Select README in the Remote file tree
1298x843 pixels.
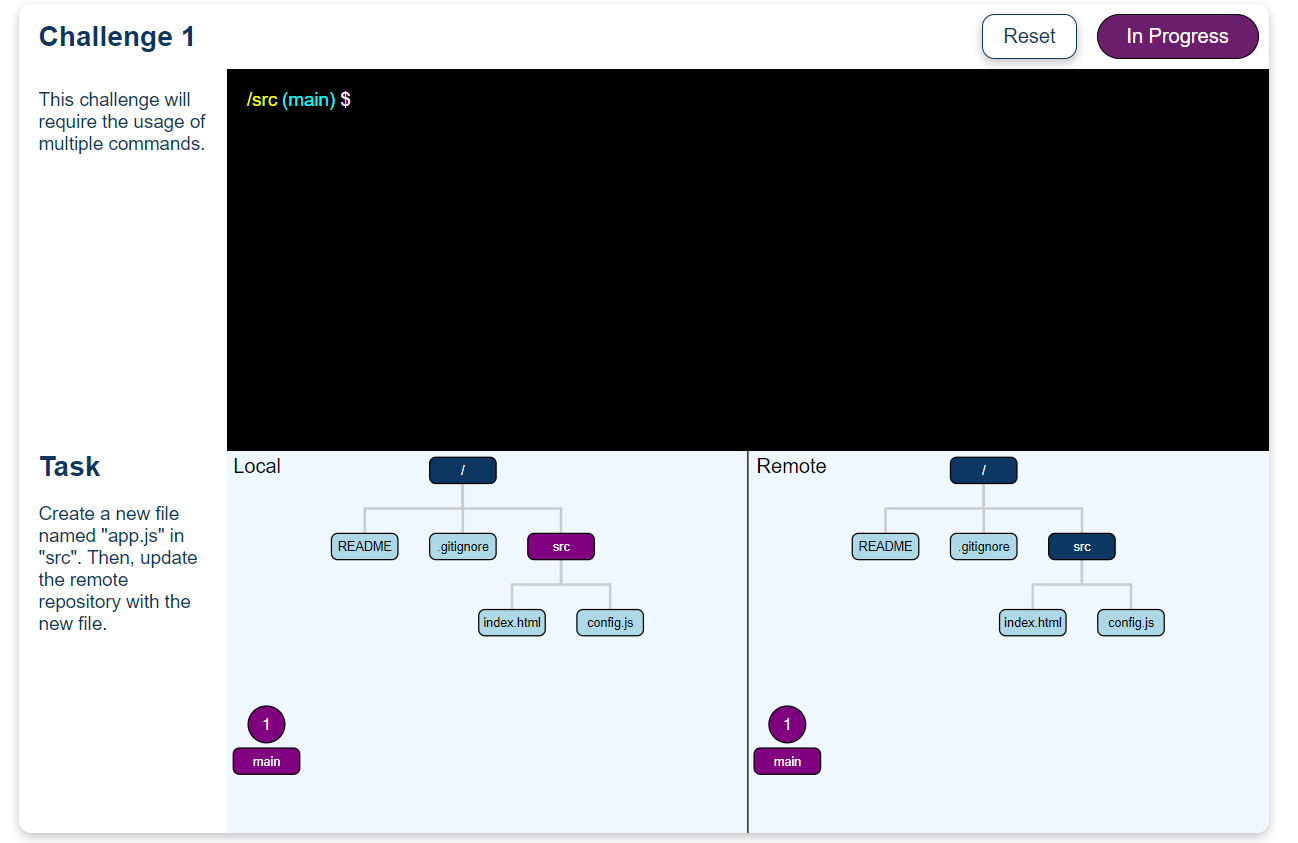tap(885, 546)
